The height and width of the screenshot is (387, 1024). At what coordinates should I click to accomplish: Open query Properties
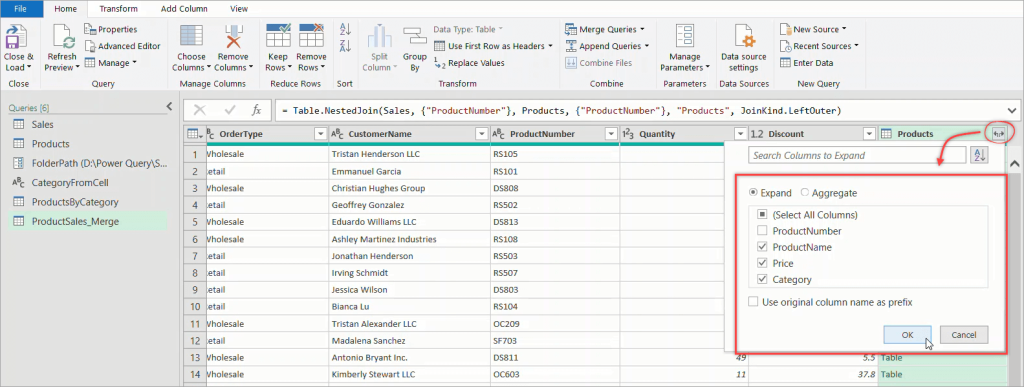[x=110, y=29]
